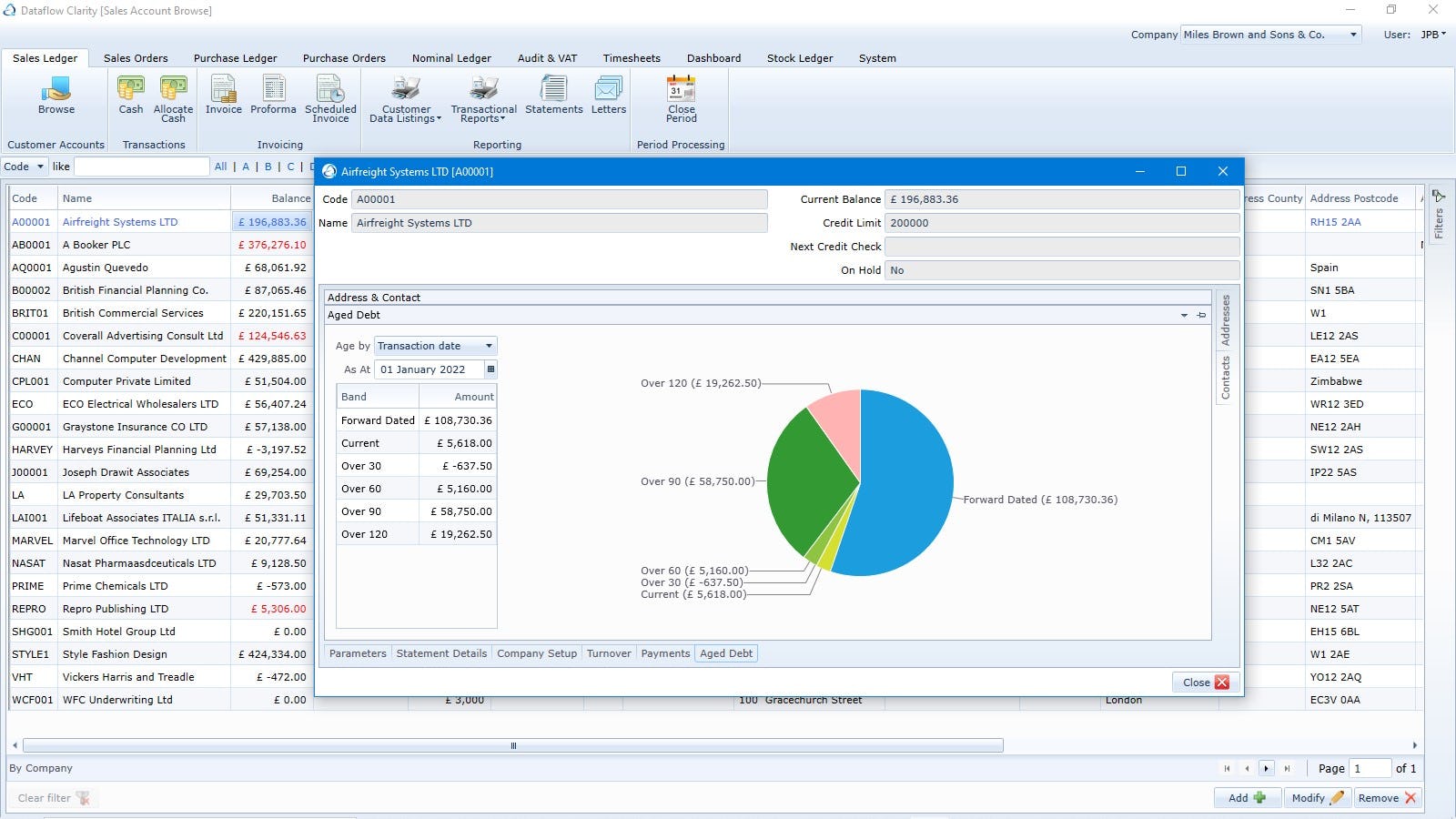Filter accounts by letter B
The width and height of the screenshot is (1456, 819).
coord(268,167)
